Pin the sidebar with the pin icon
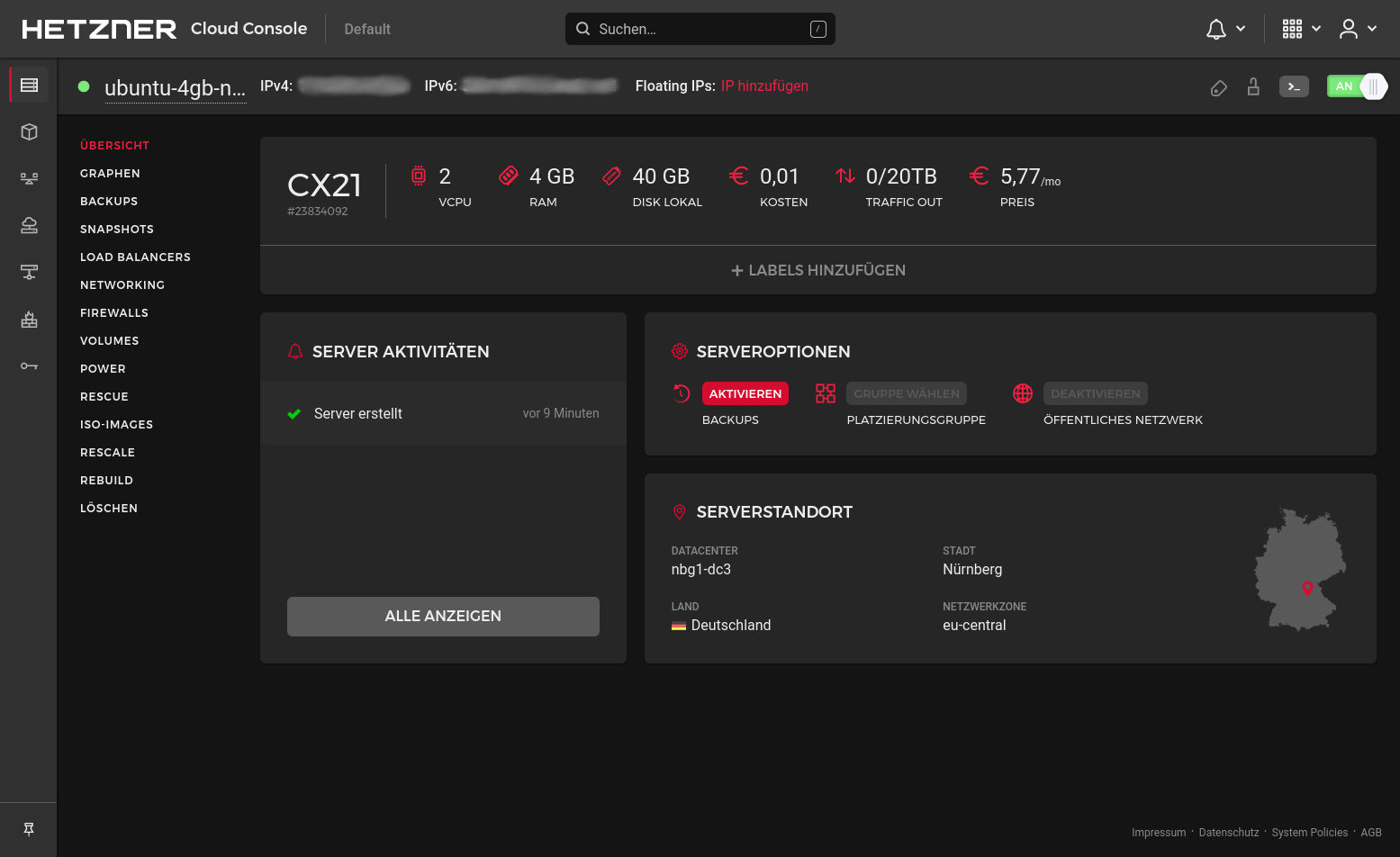Viewport: 1400px width, 857px height. (29, 829)
